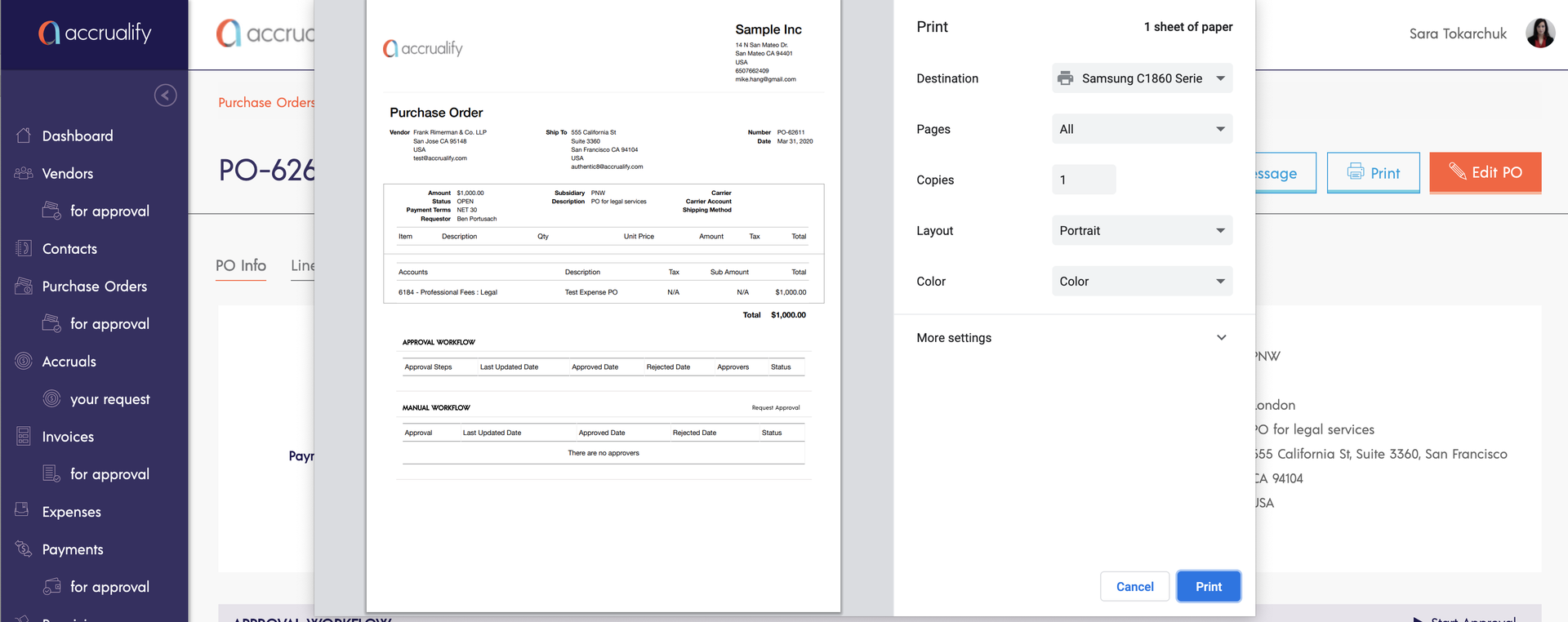Click the printer icon on the page Print button
The image size is (1568, 622).
(1356, 171)
